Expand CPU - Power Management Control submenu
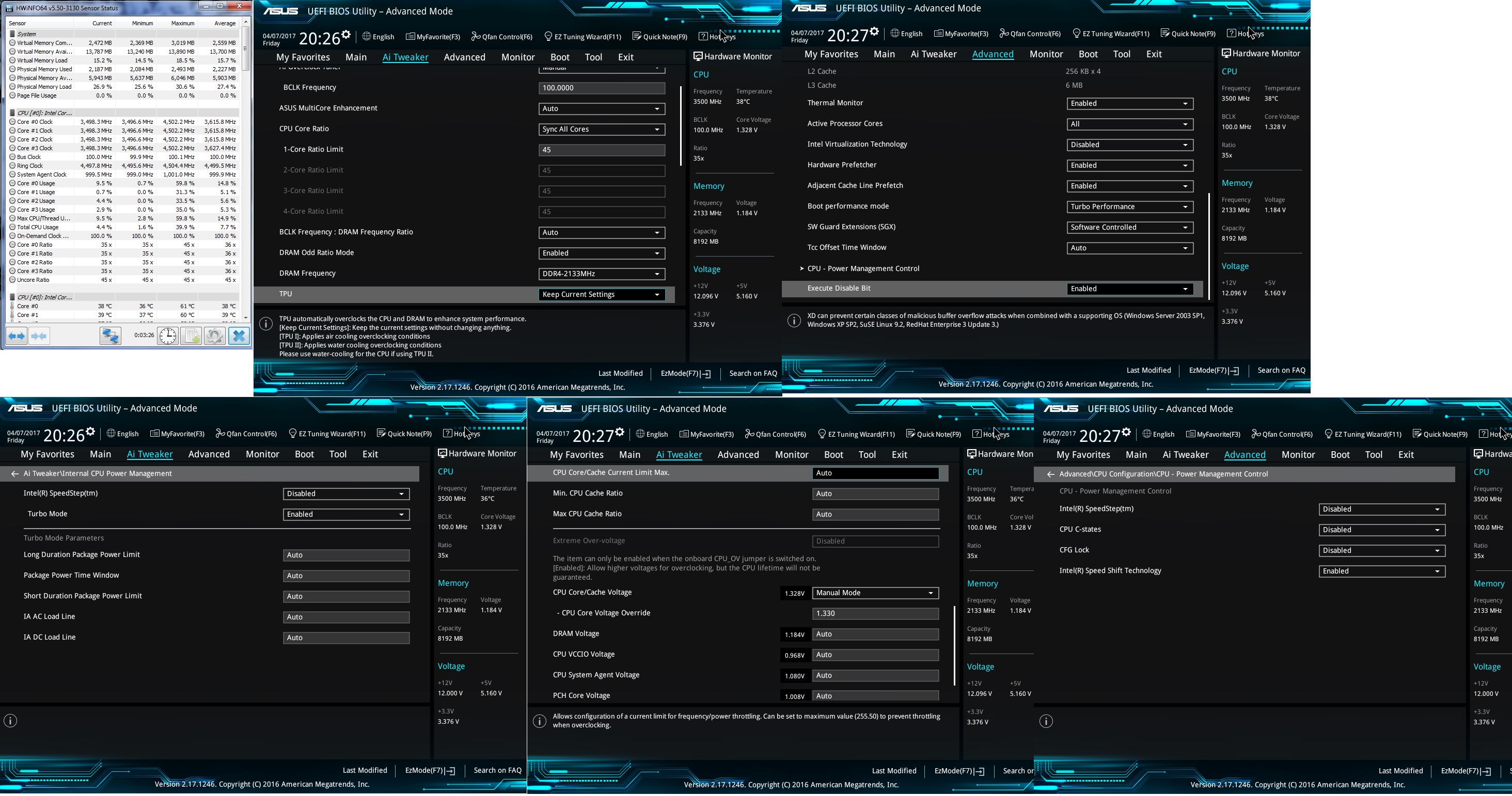Screen dimensions: 1512x796 click(x=863, y=268)
